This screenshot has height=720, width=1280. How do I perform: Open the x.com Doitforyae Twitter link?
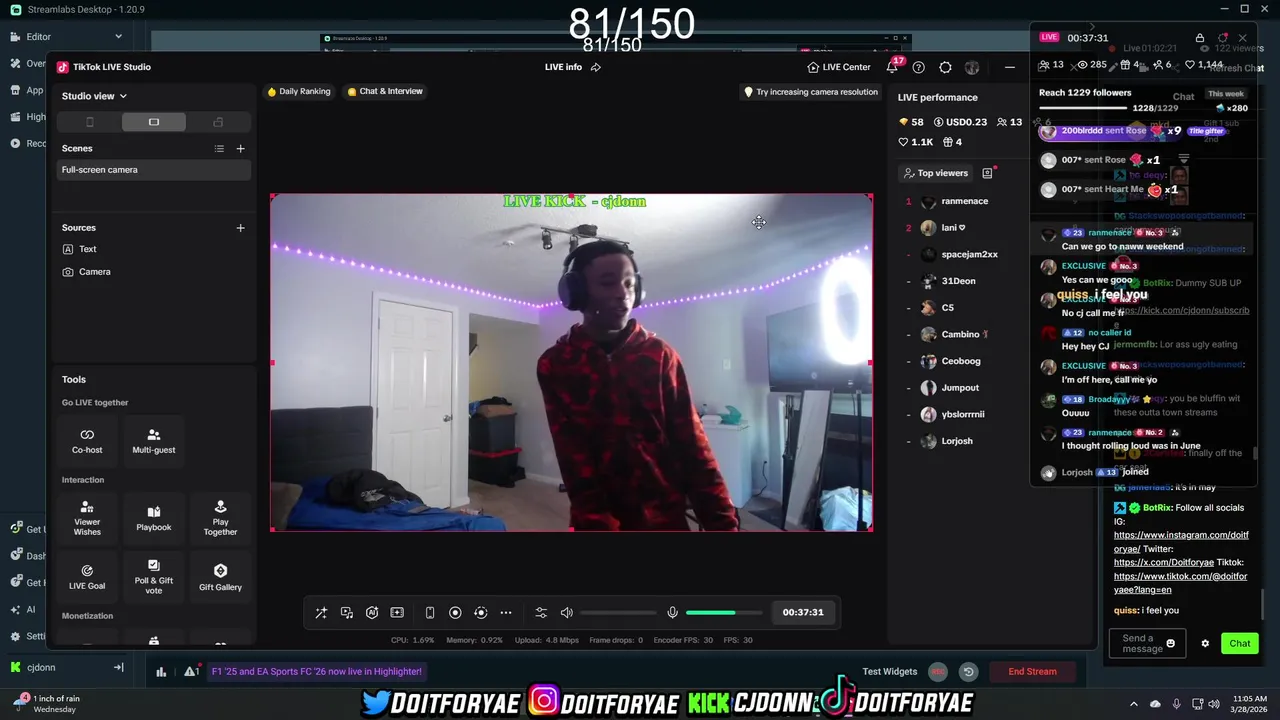[x=1163, y=563]
